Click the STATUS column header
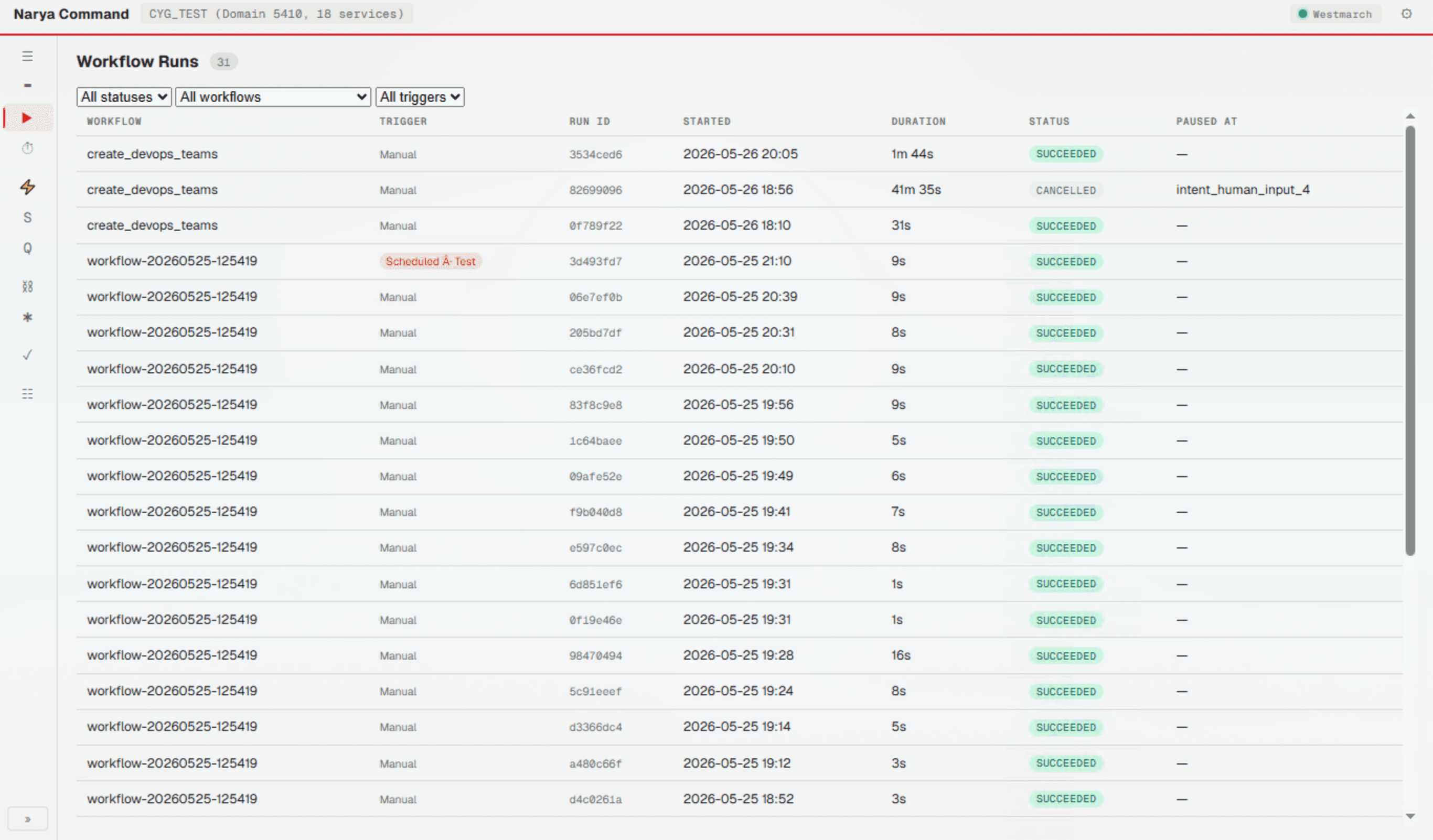The width and height of the screenshot is (1433, 840). 1049,121
